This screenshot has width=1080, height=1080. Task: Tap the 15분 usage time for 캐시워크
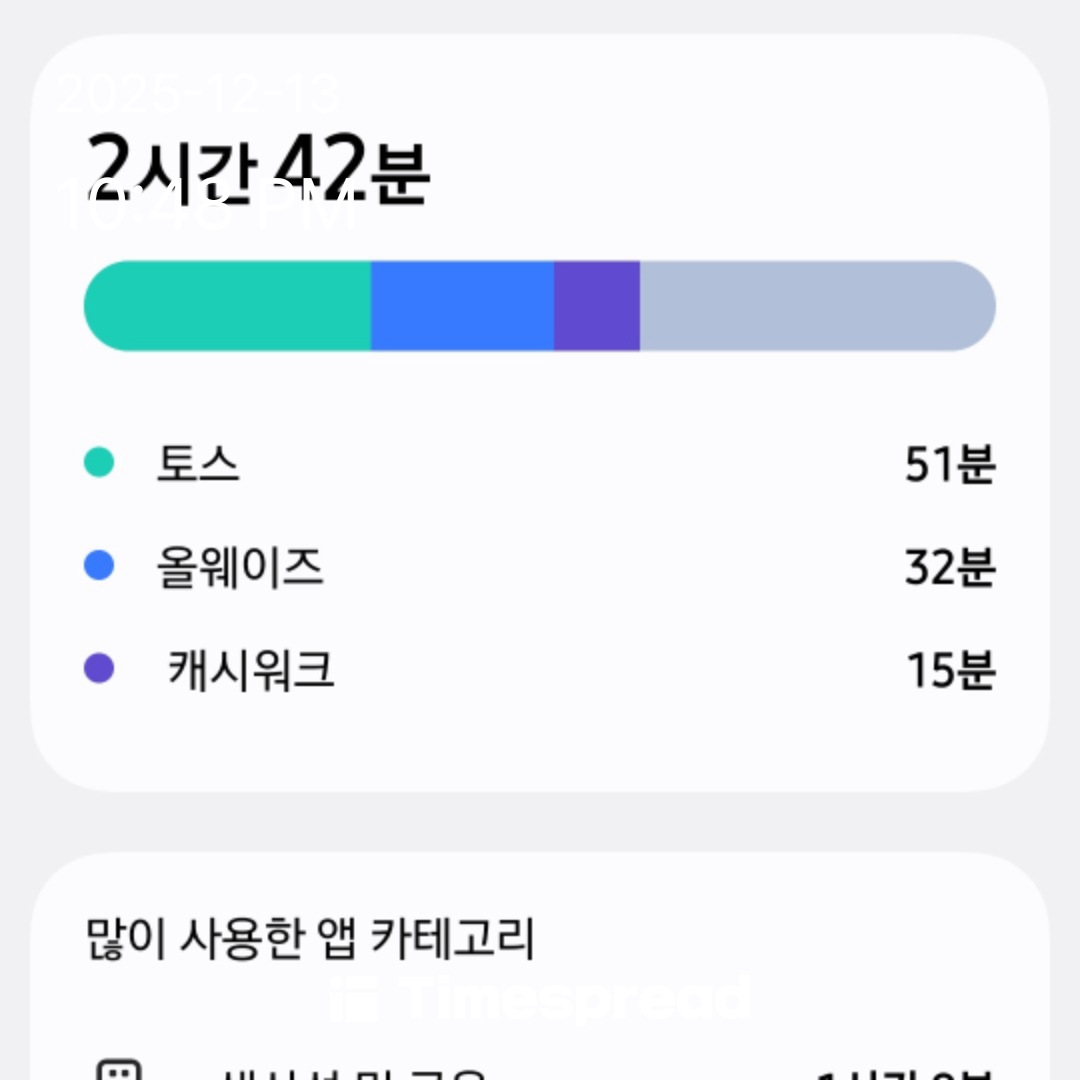pos(950,669)
